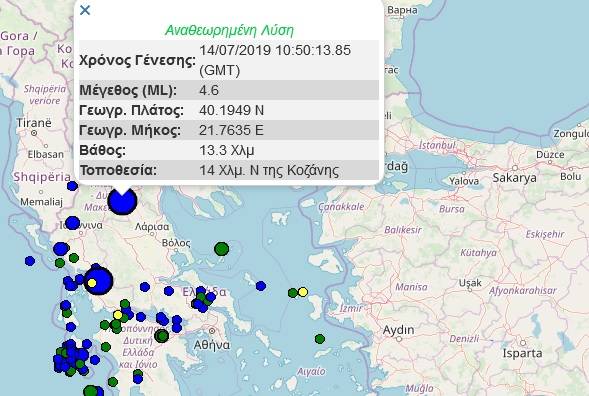
Task: Click the Elbasan map label
Action: point(45,154)
